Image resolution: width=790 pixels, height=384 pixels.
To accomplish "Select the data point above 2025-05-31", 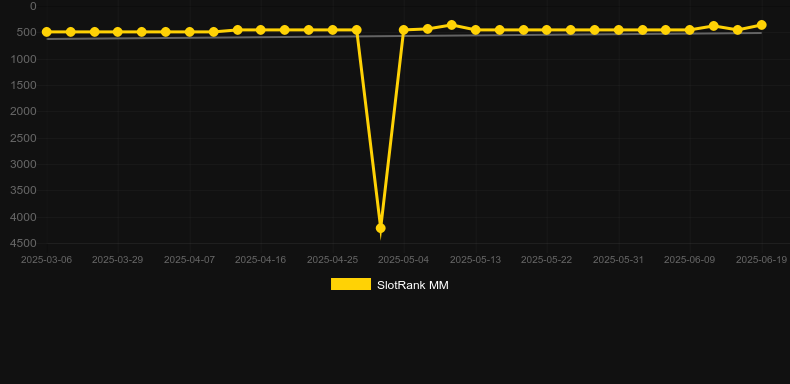I will (x=618, y=30).
